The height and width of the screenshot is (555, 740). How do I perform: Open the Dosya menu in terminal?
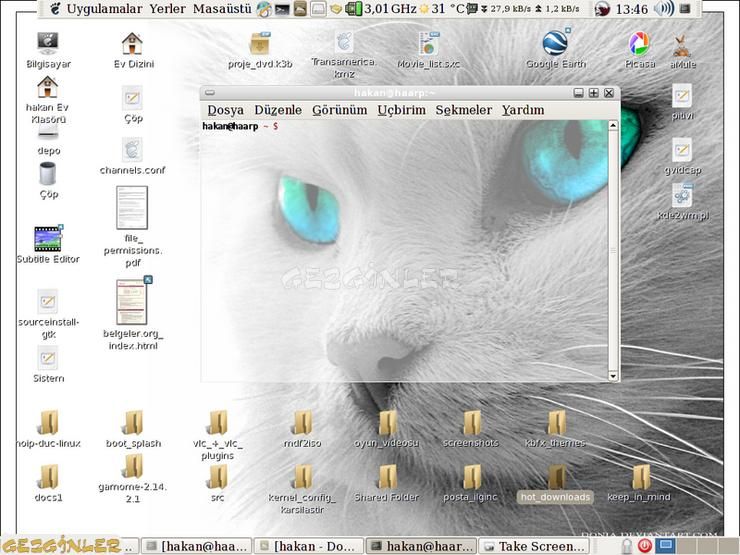[225, 110]
